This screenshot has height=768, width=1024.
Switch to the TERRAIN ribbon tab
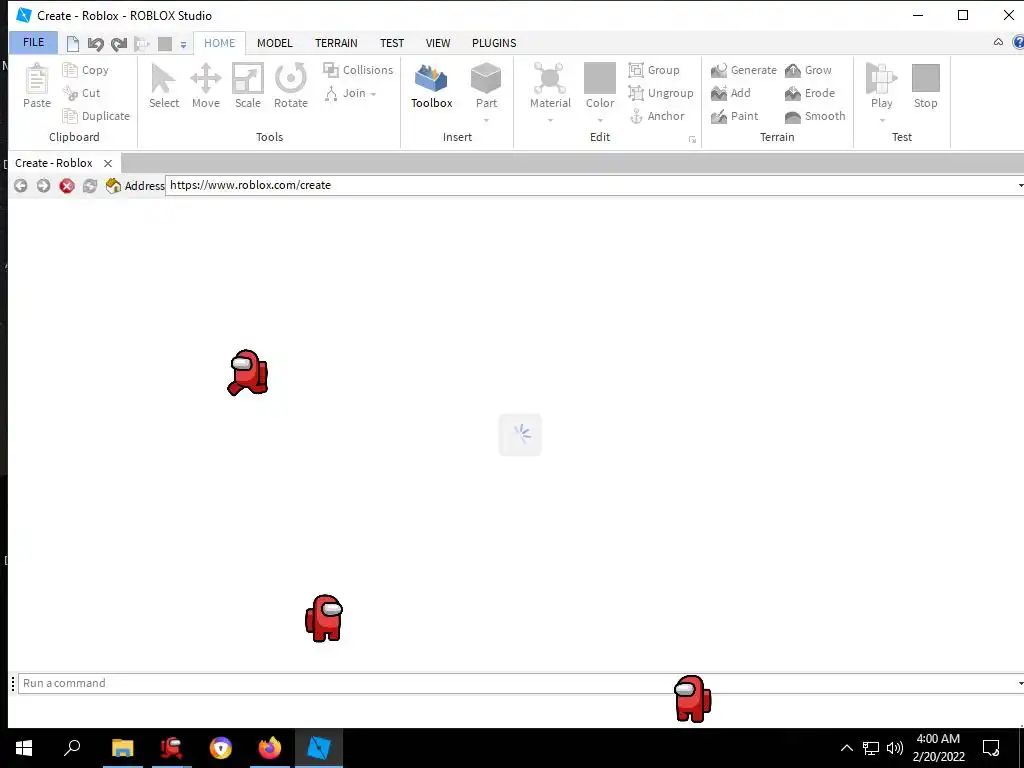click(x=336, y=43)
